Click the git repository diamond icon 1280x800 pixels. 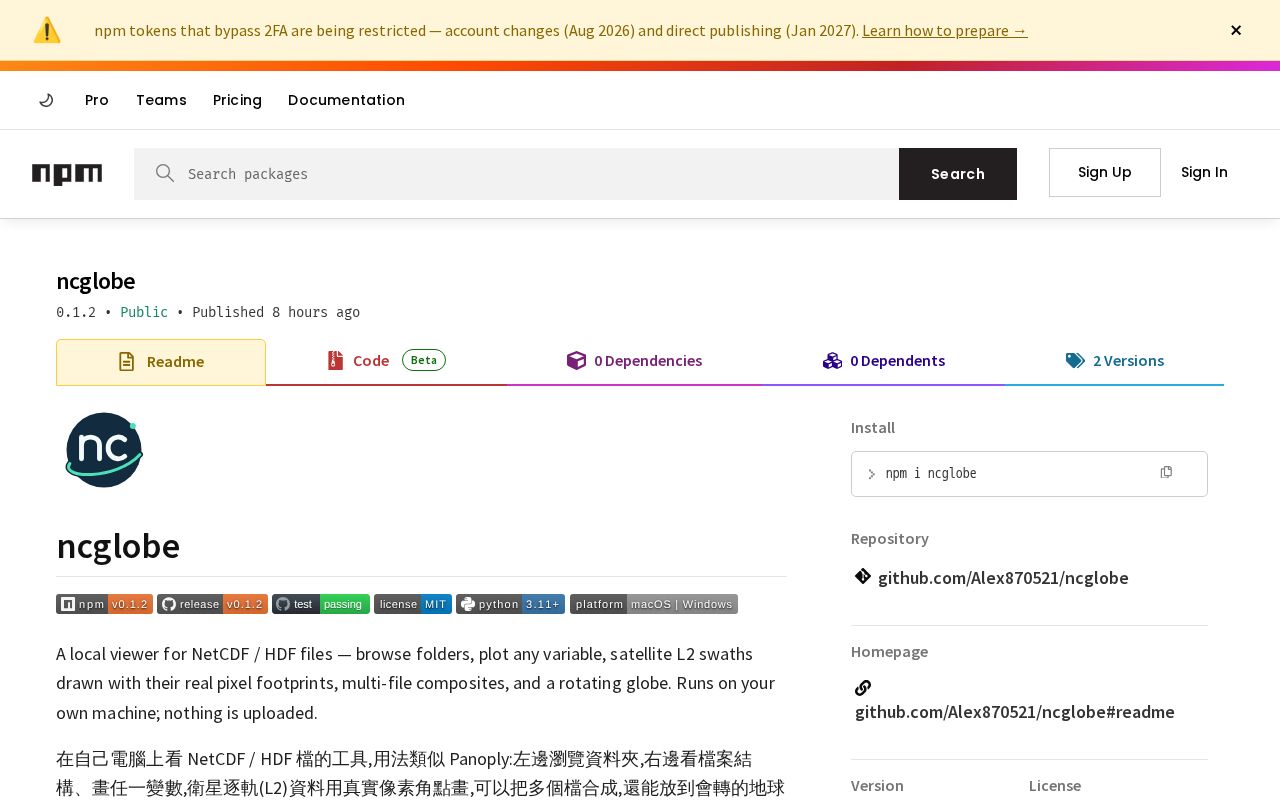[x=863, y=576]
